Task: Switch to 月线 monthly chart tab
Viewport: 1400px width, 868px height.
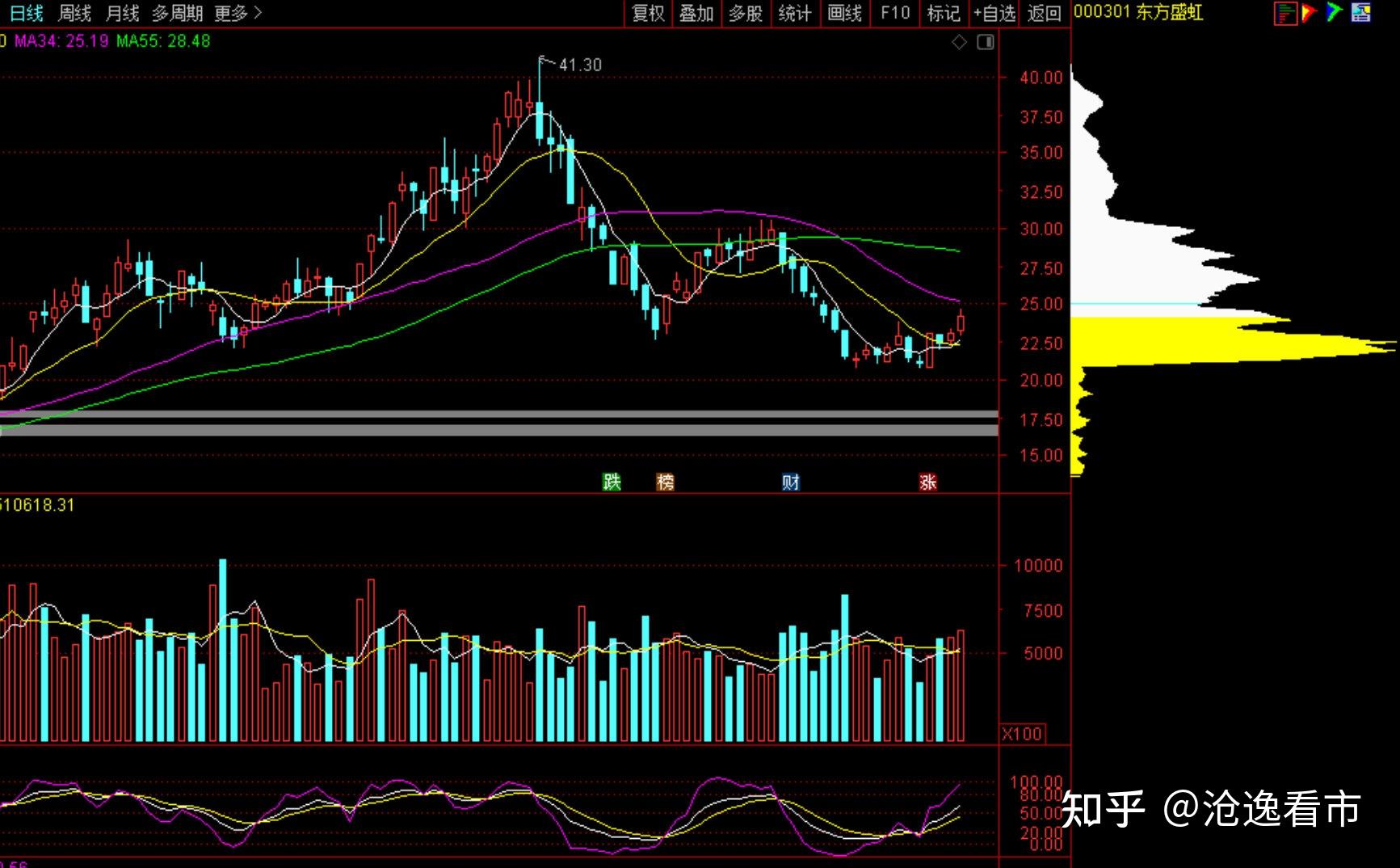Action: click(x=122, y=13)
